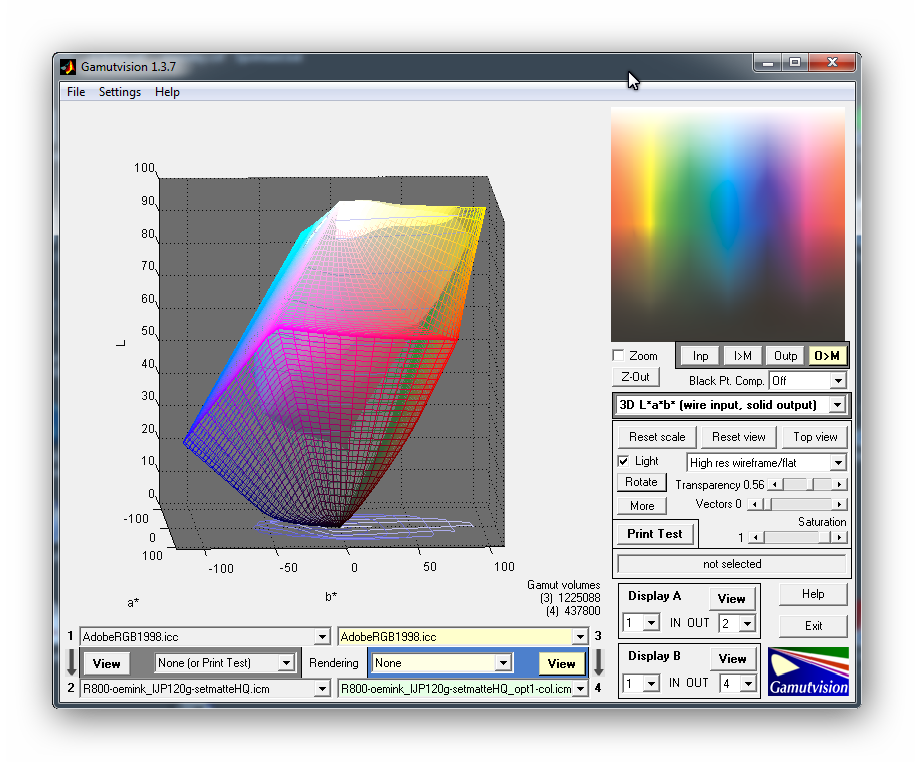This screenshot has height=762, width=915.
Task: Click the right arrow of Transparency slider
Action: (x=840, y=485)
